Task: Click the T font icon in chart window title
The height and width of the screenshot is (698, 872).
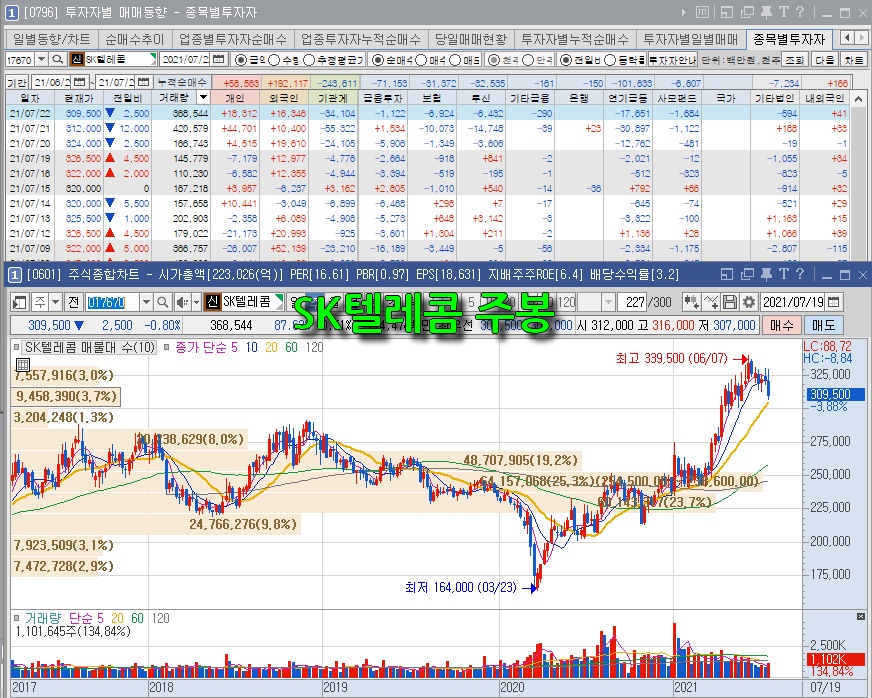Action: click(x=783, y=274)
